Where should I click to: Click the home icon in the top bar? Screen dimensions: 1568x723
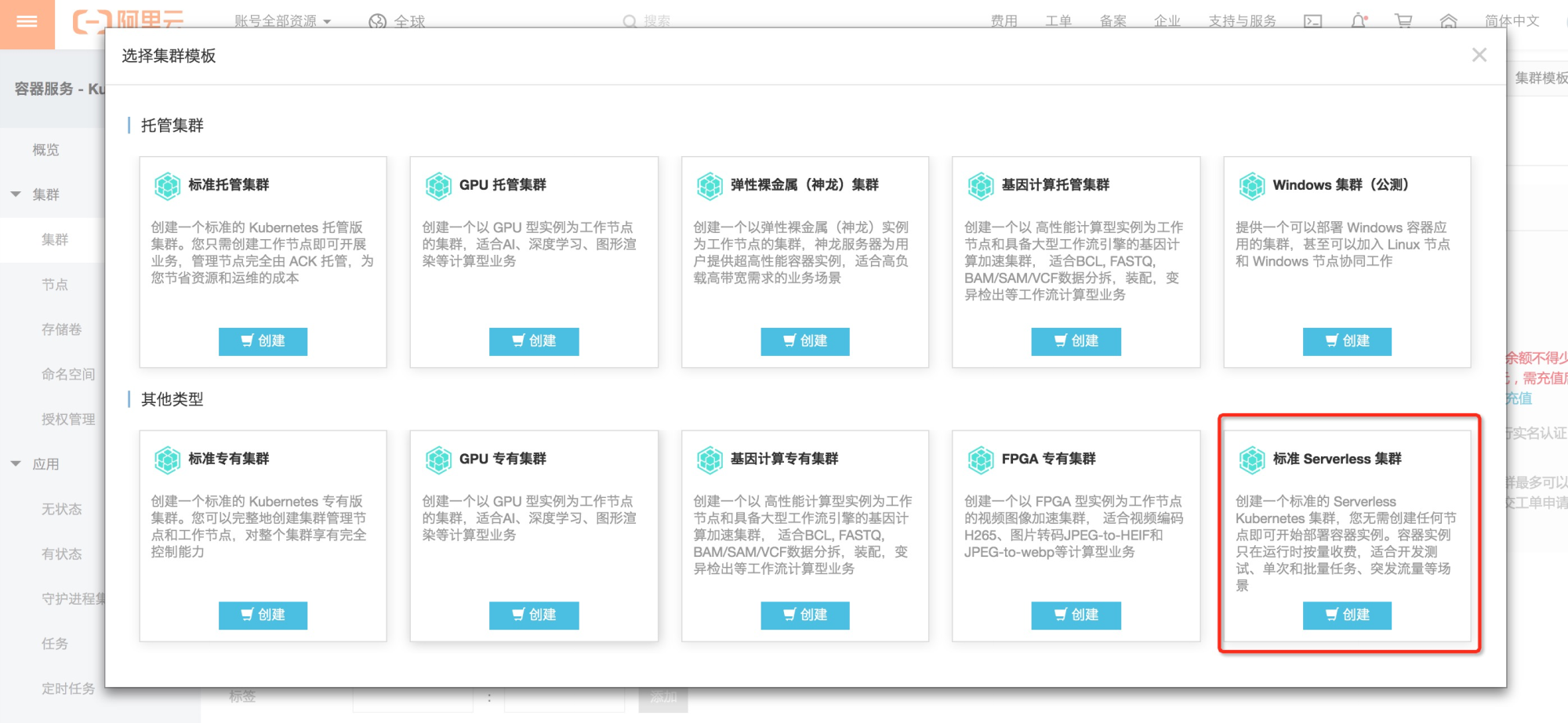1449,21
